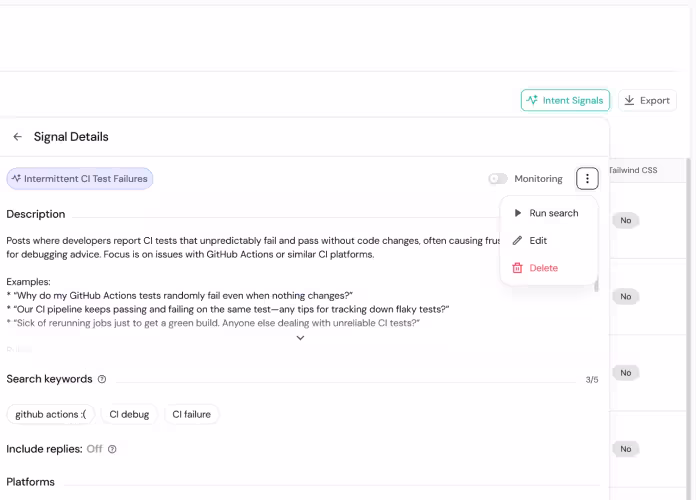
Task: Select Delete from the options menu
Action: [x=543, y=268]
